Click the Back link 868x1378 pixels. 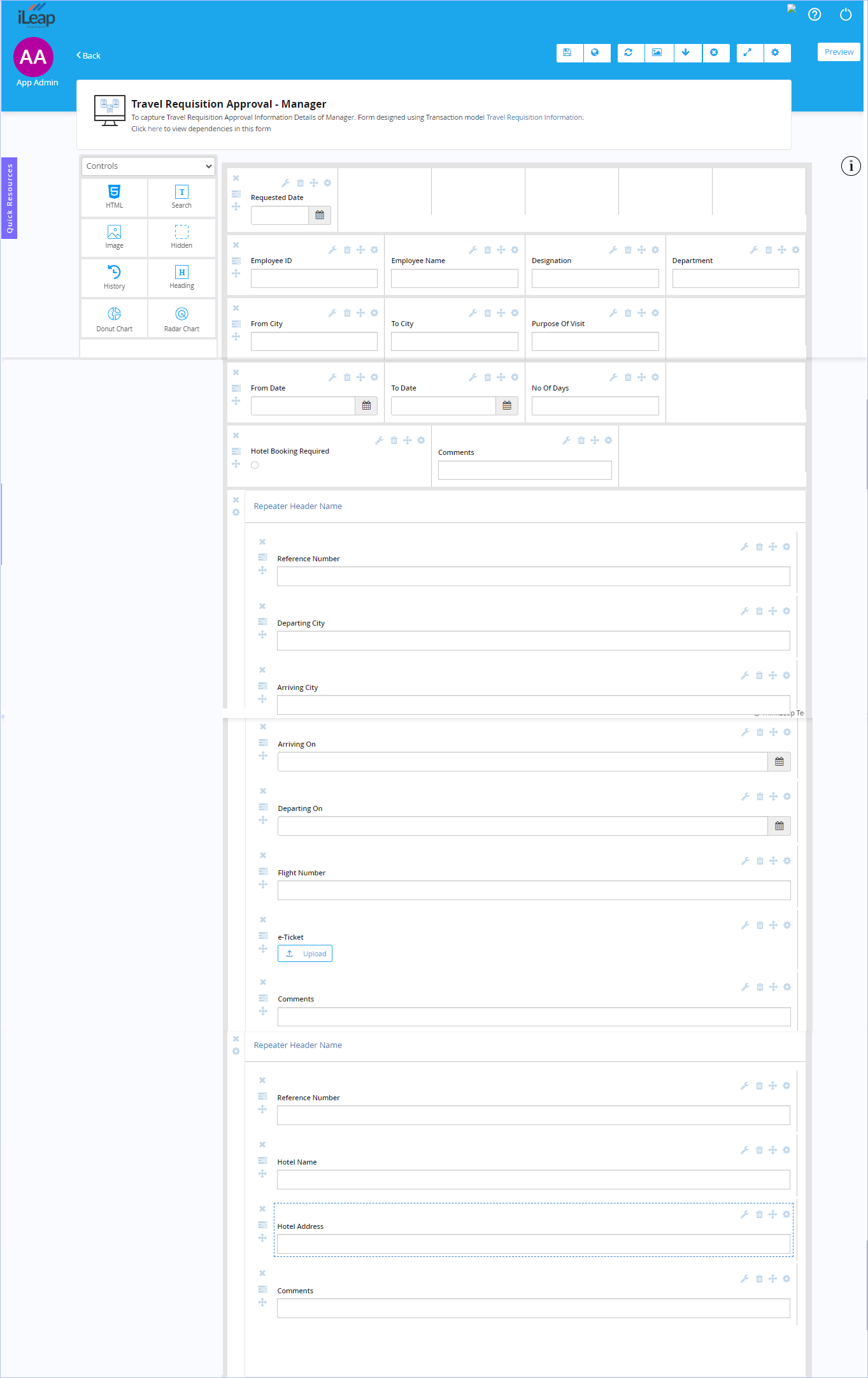89,55
